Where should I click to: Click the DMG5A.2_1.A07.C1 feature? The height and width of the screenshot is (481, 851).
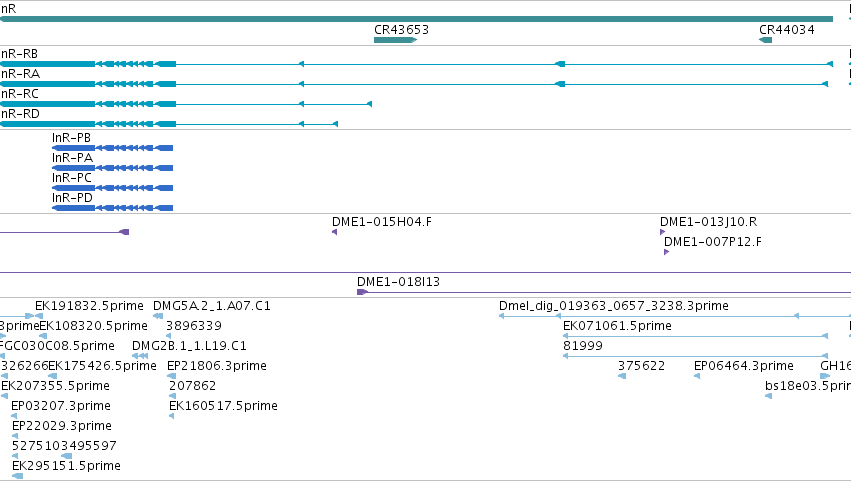pyautogui.click(x=158, y=316)
